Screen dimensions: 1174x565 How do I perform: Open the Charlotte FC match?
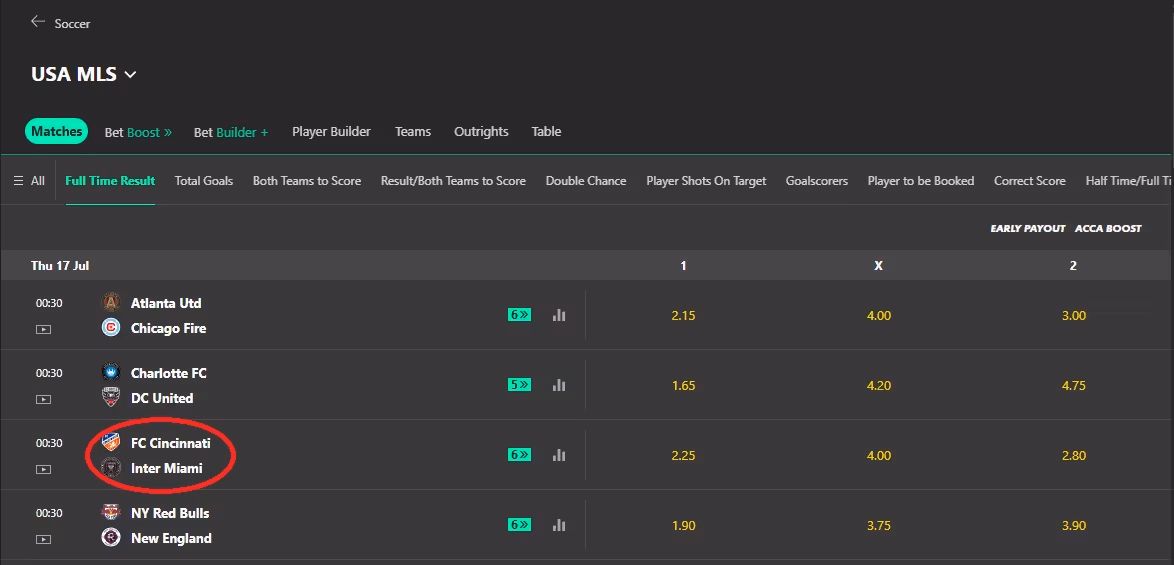[168, 373]
